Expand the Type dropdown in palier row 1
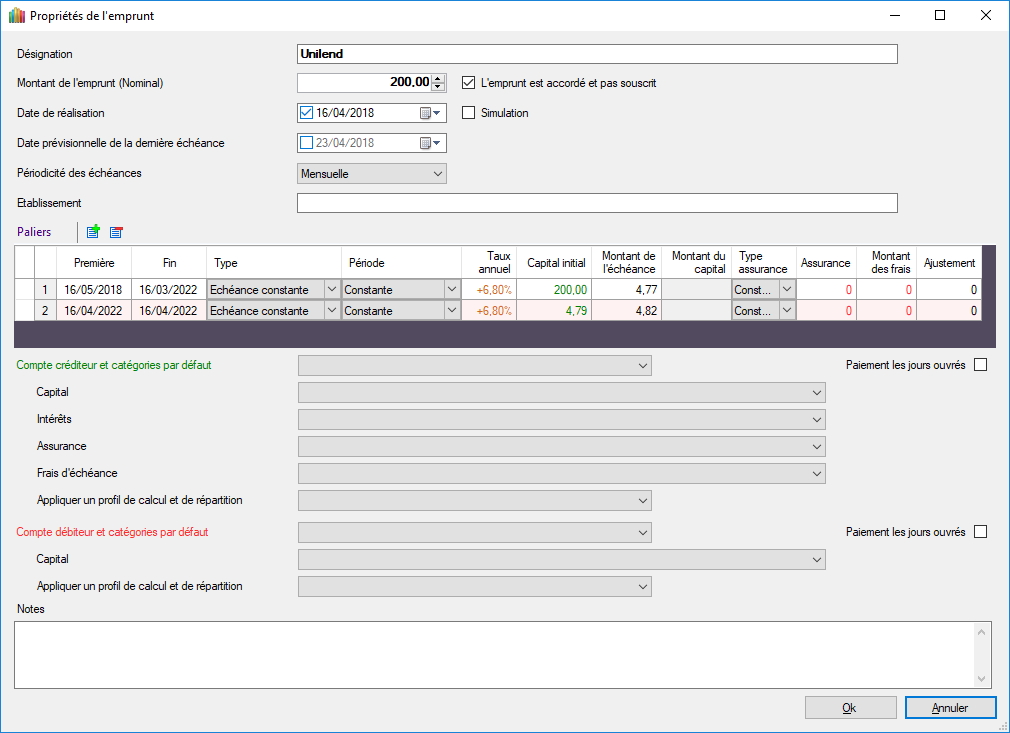The width and height of the screenshot is (1010, 733). [332, 289]
